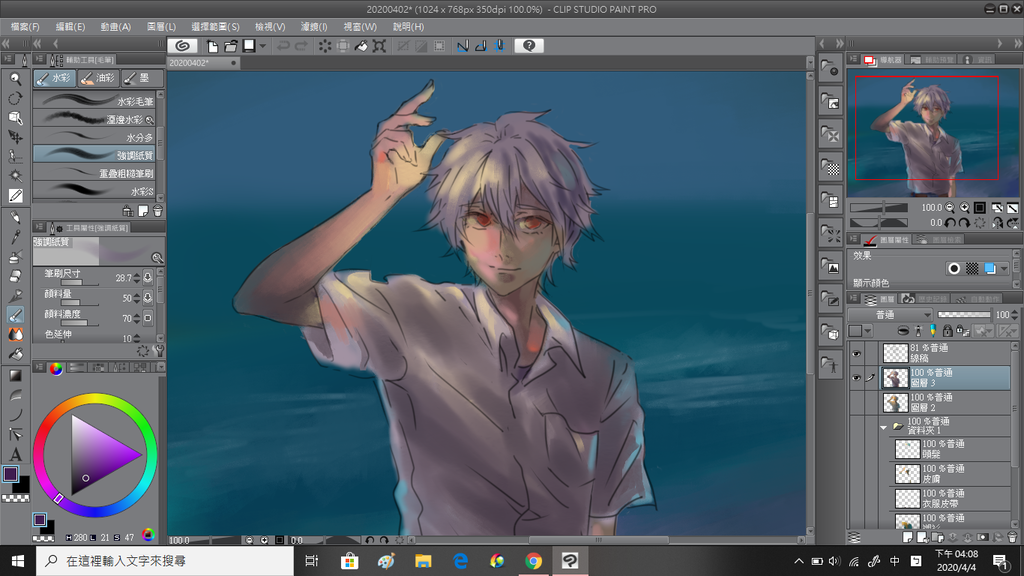Screen dimensions: 1024x576
Task: Switch to the 油彩 sub tool tab
Action: coord(99,78)
